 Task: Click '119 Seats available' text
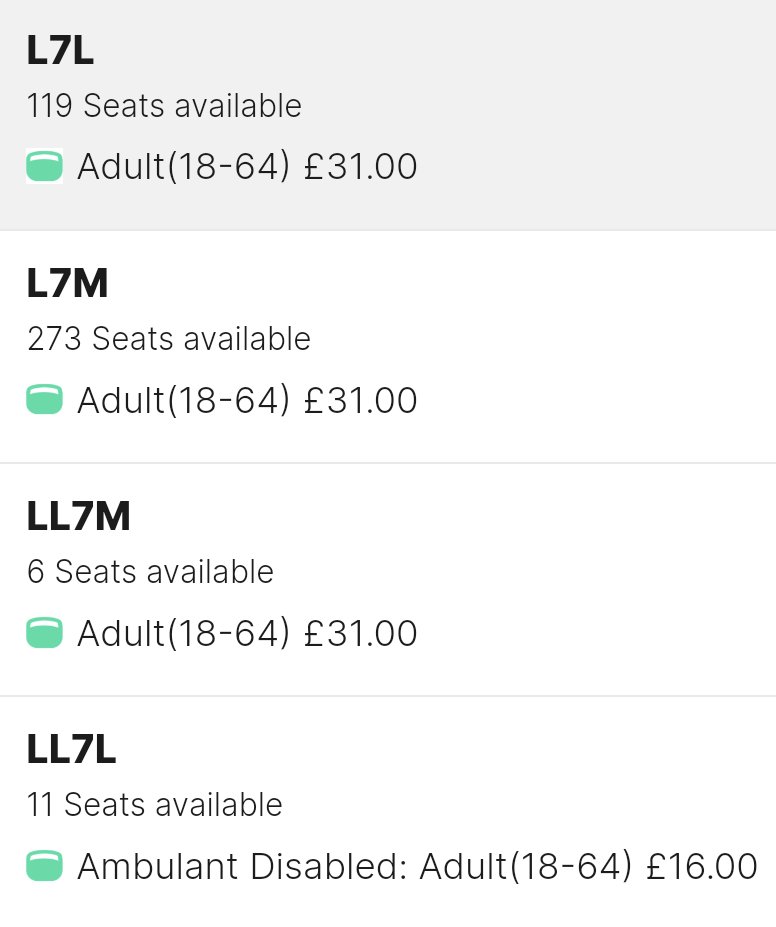tap(164, 106)
